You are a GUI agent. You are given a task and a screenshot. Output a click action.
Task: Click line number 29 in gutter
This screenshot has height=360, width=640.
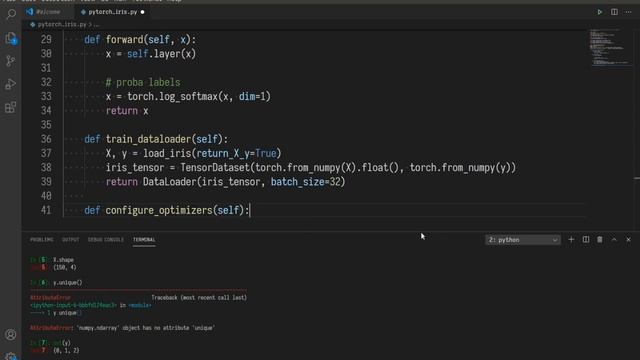coord(46,40)
